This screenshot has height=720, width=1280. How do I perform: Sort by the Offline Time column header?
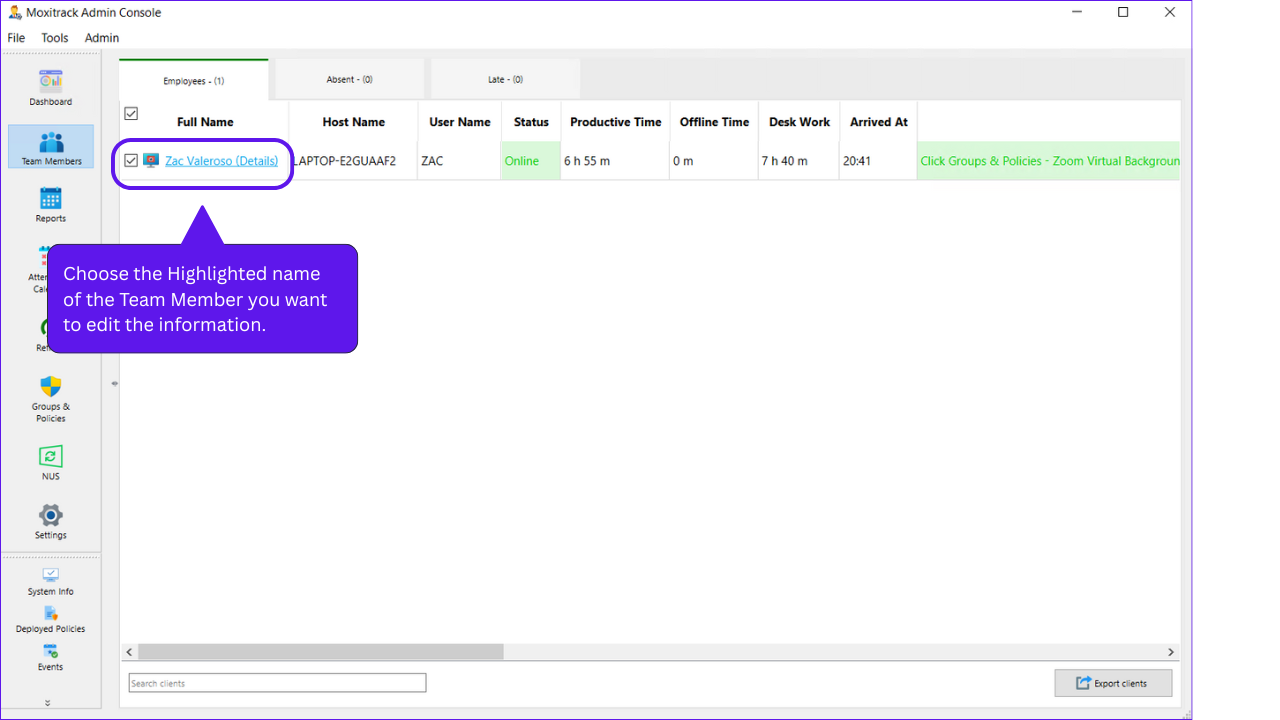(x=714, y=122)
